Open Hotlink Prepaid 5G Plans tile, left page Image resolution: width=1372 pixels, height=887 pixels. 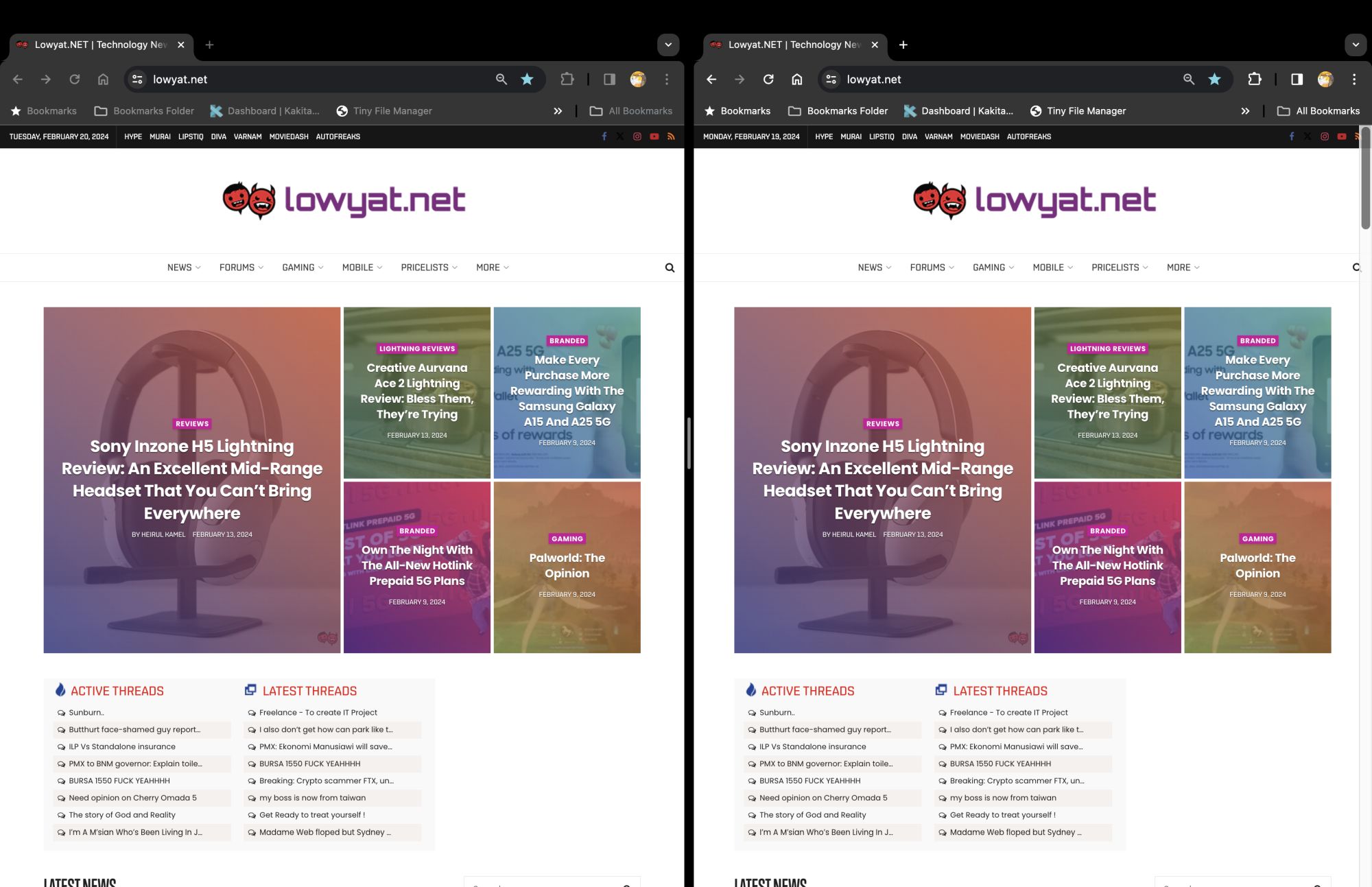(x=417, y=567)
